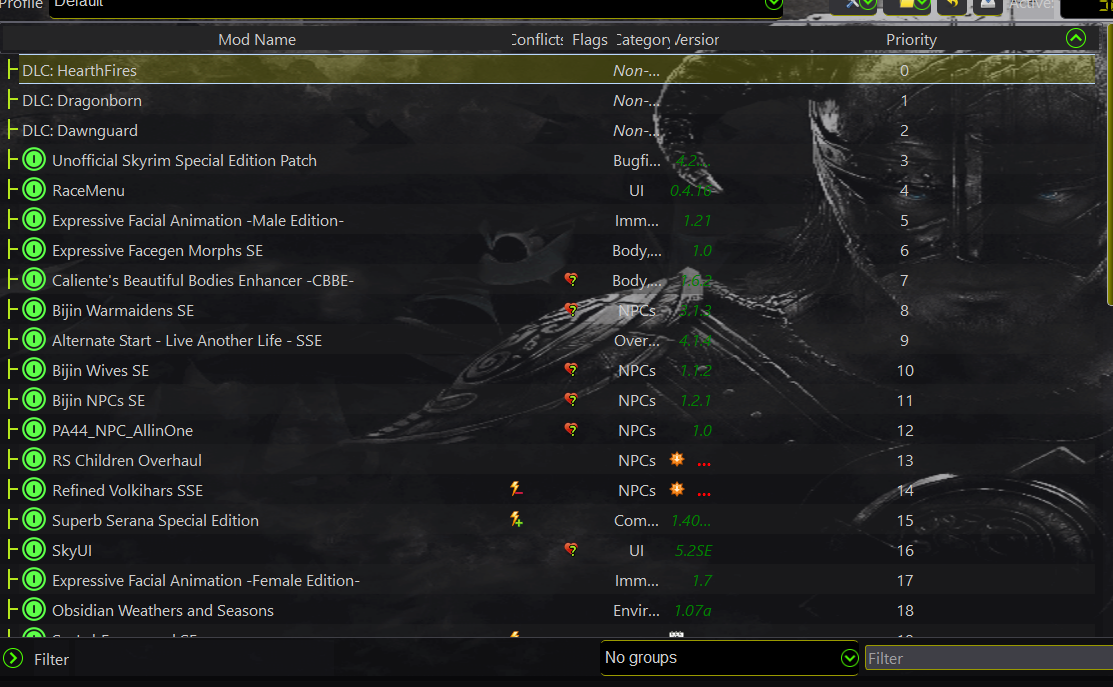The image size is (1113, 687).
Task: Click the 1.07a version of Obsidian Weathers
Action: (692, 610)
